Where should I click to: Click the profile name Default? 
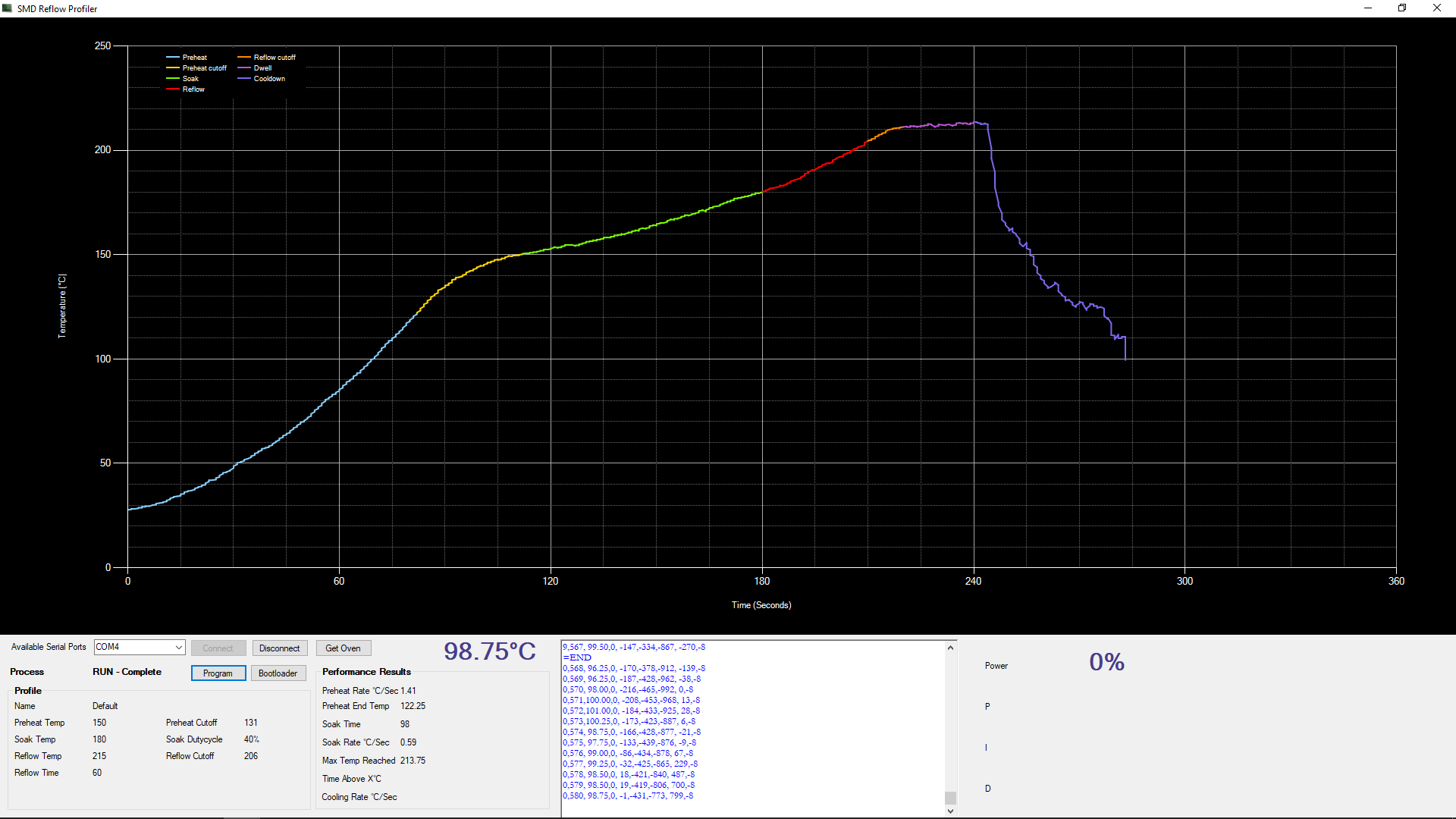(105, 706)
